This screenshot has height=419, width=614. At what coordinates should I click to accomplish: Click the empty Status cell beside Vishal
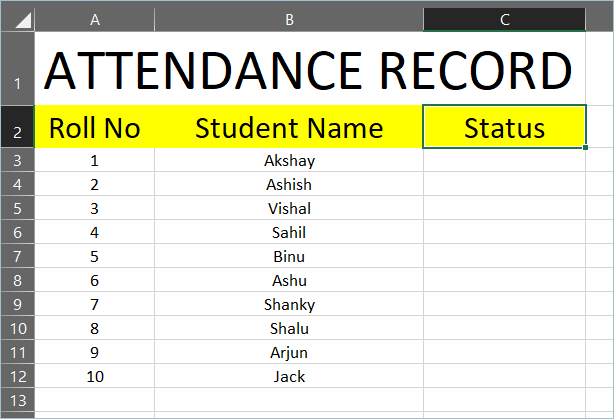tap(504, 208)
